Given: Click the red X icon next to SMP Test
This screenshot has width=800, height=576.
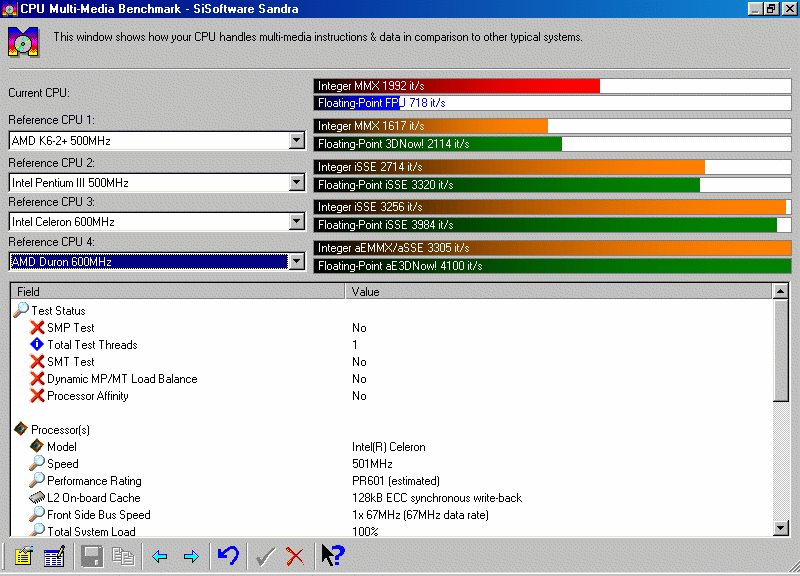Looking at the screenshot, I should coord(37,327).
